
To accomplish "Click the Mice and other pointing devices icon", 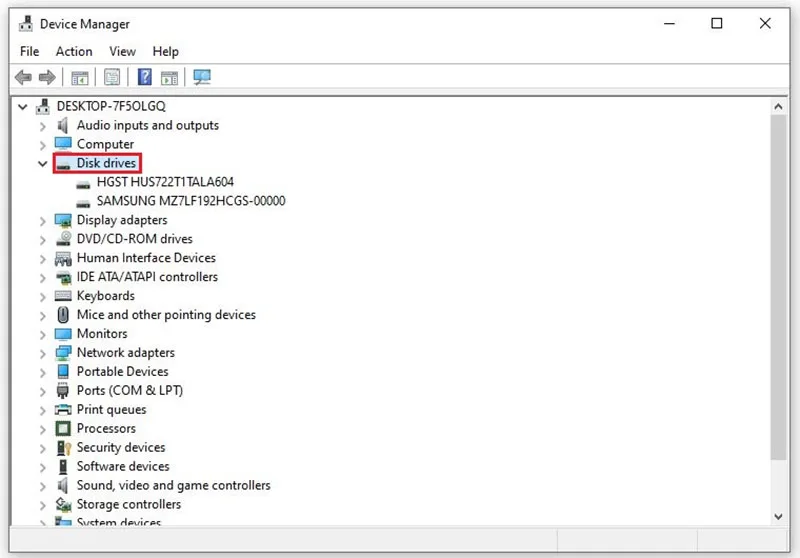I will click(63, 315).
